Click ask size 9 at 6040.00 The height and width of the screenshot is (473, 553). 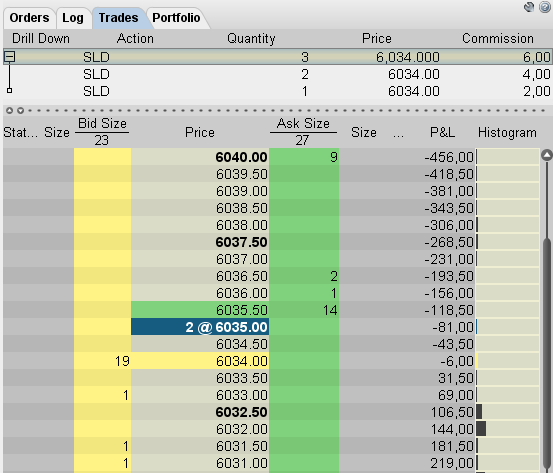coord(334,157)
